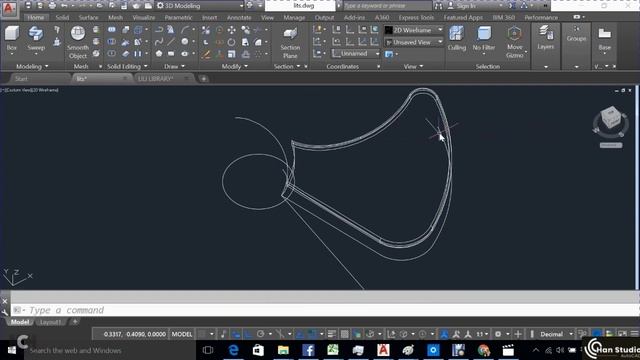The image size is (640, 360).
Task: Expand the Modify panel
Action: (234, 66)
